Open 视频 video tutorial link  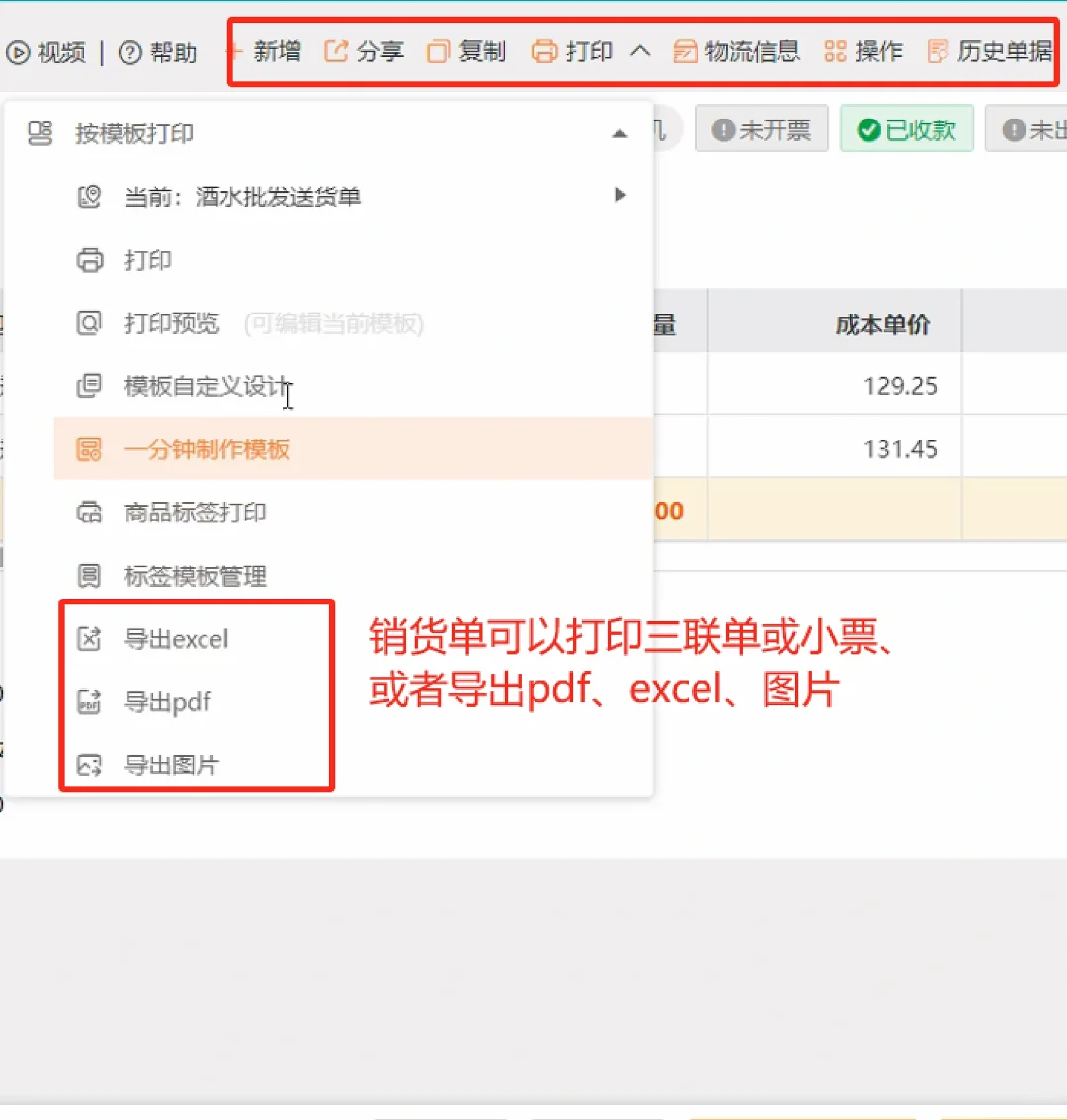tap(61, 53)
